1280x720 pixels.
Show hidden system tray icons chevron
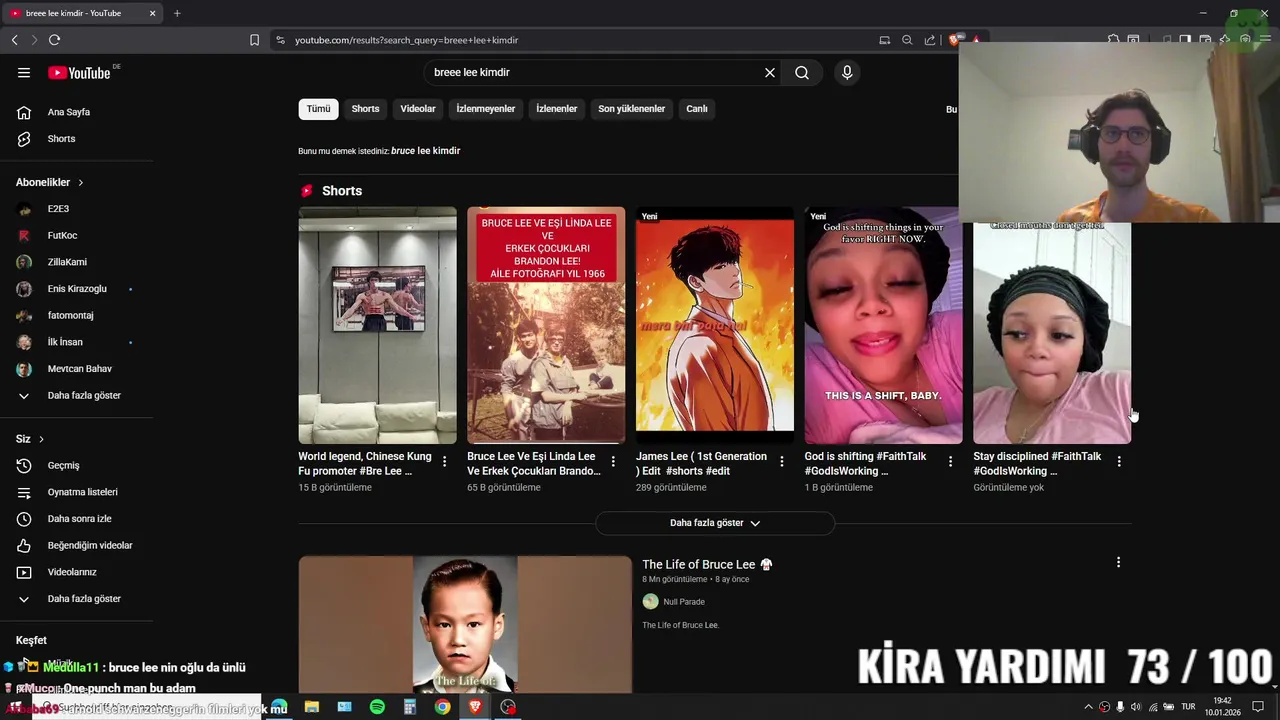pyautogui.click(x=1088, y=707)
